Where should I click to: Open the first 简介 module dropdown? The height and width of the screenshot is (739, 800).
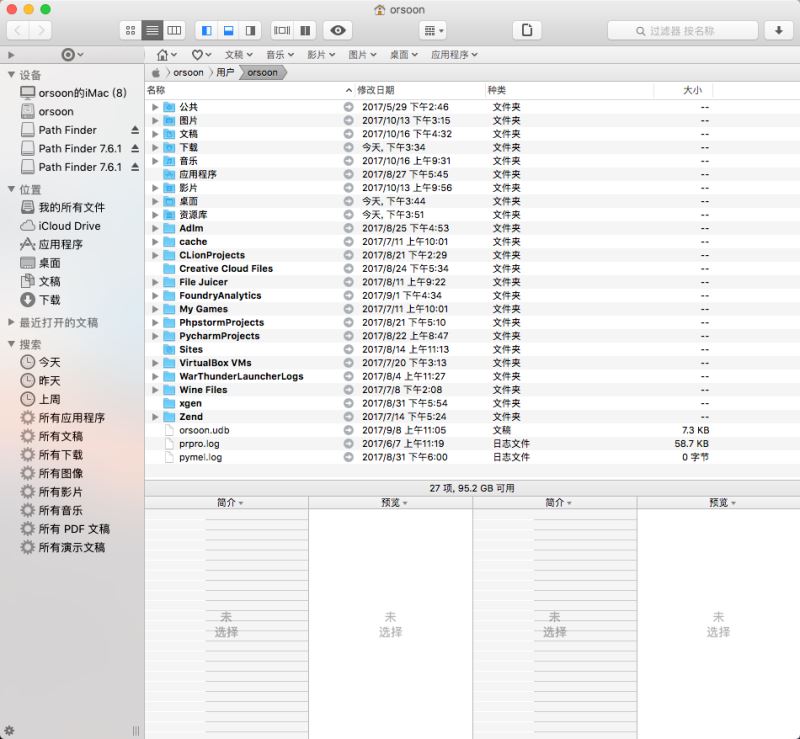tap(230, 503)
